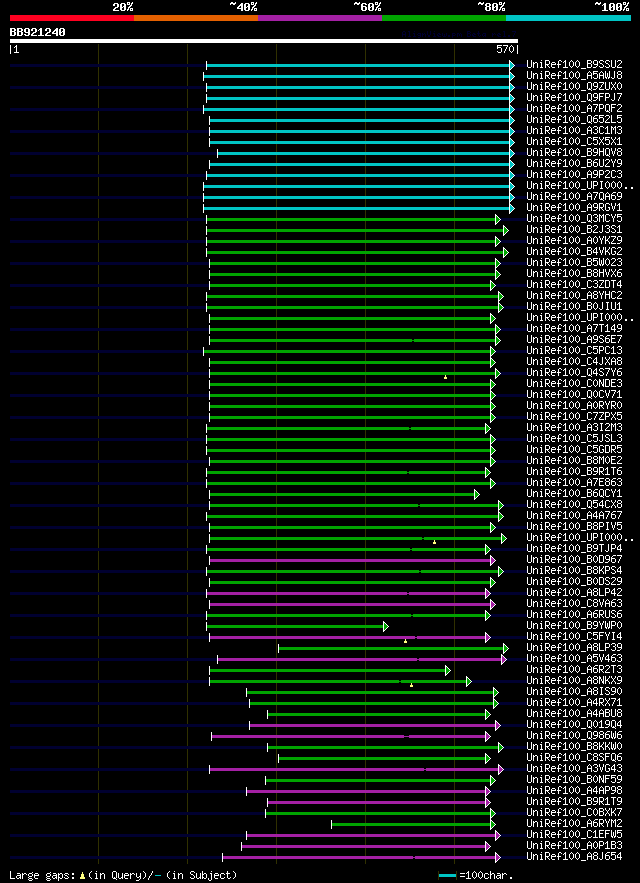The width and height of the screenshot is (640, 883).
Task: Click the short green alignment bar for A6RYM2
Action: [411, 824]
